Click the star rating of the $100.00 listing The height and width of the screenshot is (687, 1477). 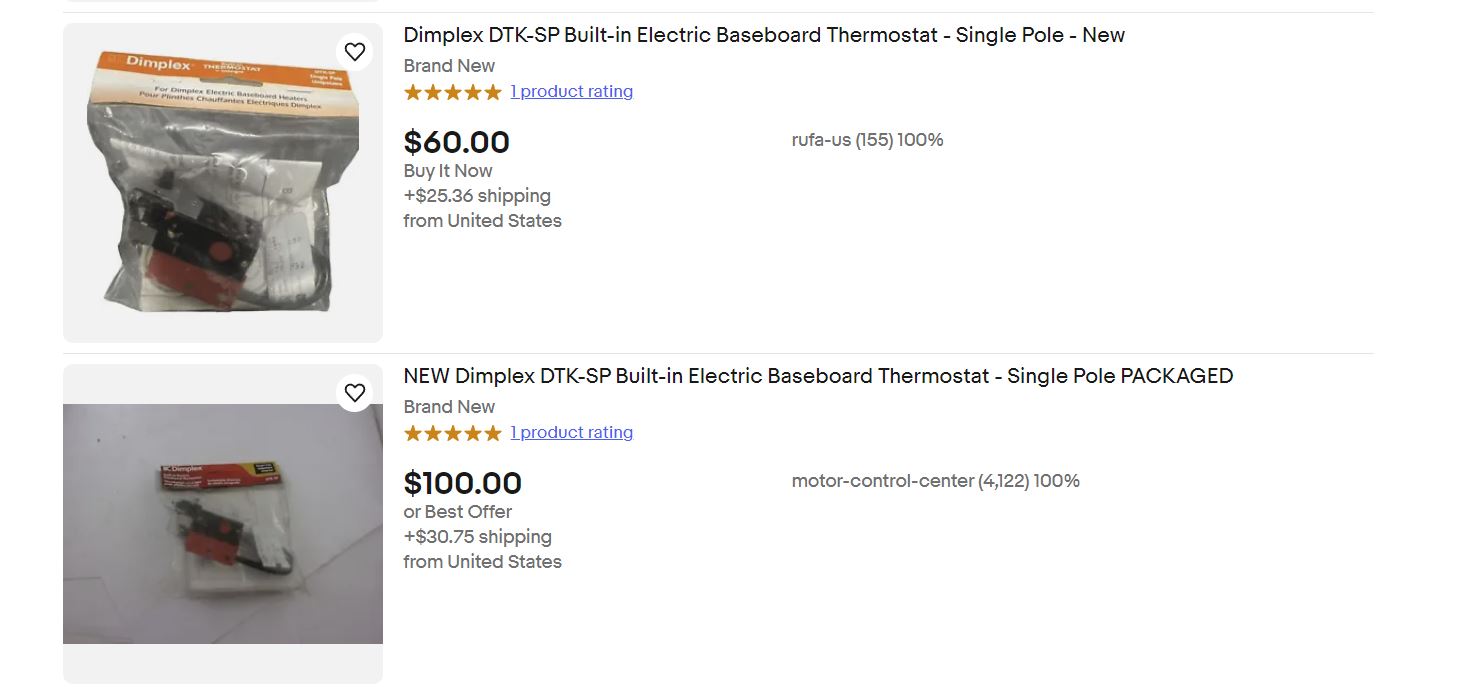tap(452, 433)
